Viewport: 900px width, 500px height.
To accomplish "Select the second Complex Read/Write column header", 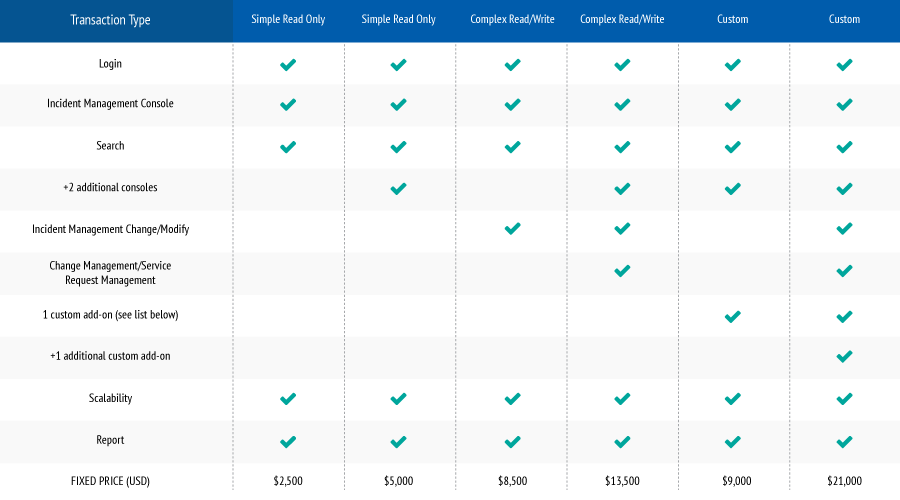I will coord(622,20).
